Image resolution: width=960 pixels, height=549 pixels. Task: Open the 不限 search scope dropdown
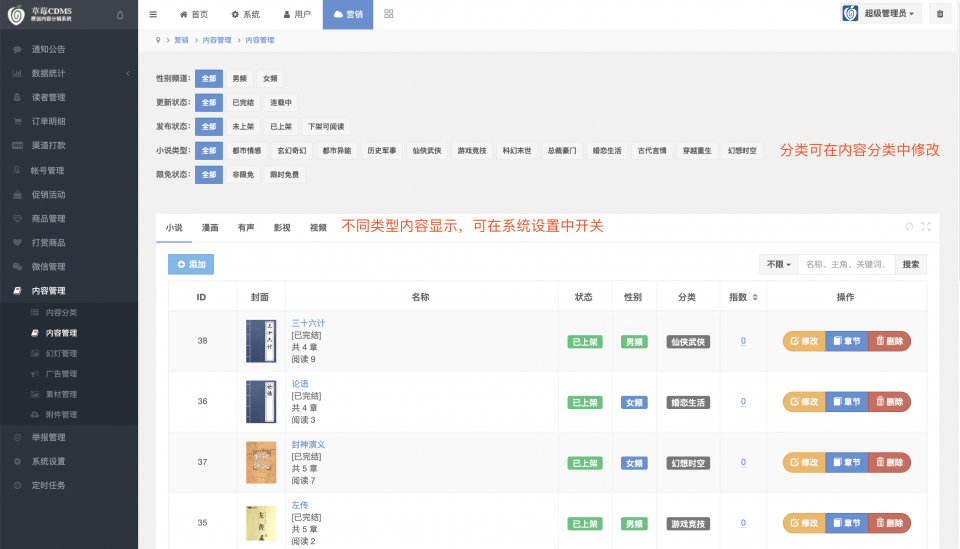(779, 265)
